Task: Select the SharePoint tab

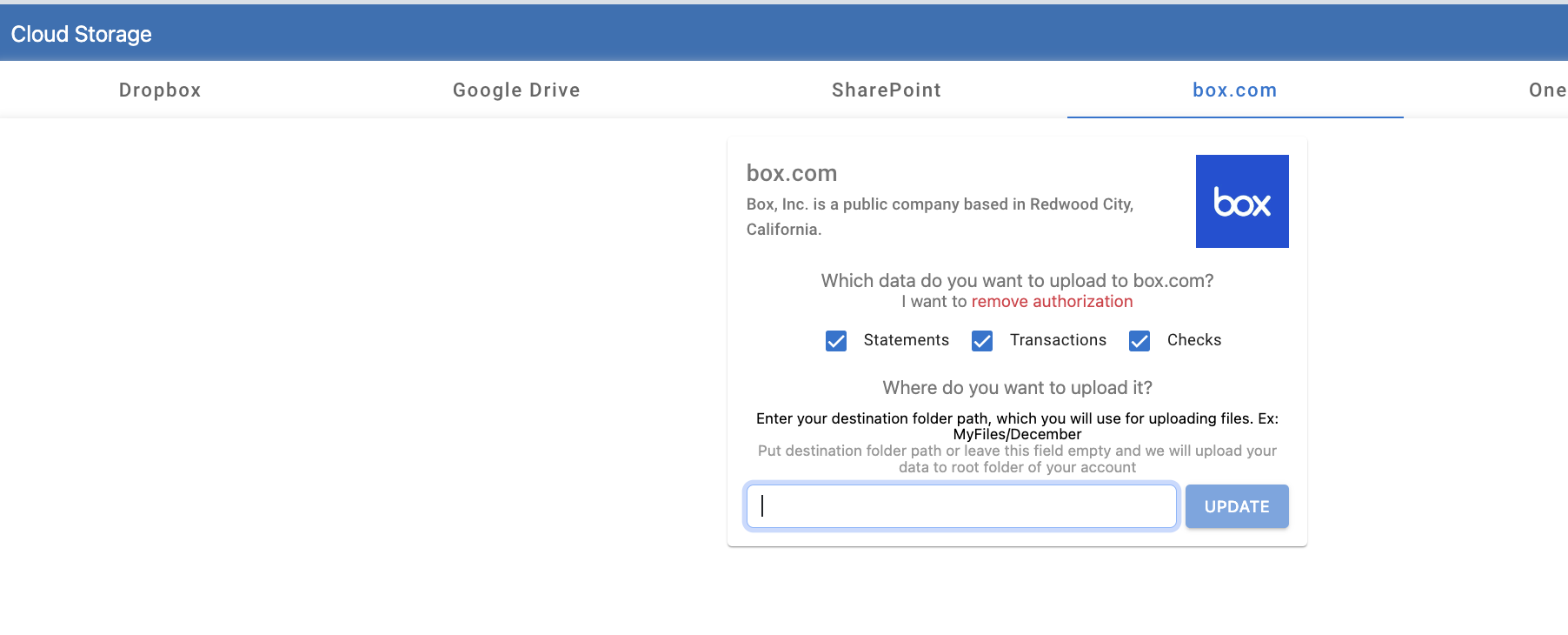Action: [887, 90]
